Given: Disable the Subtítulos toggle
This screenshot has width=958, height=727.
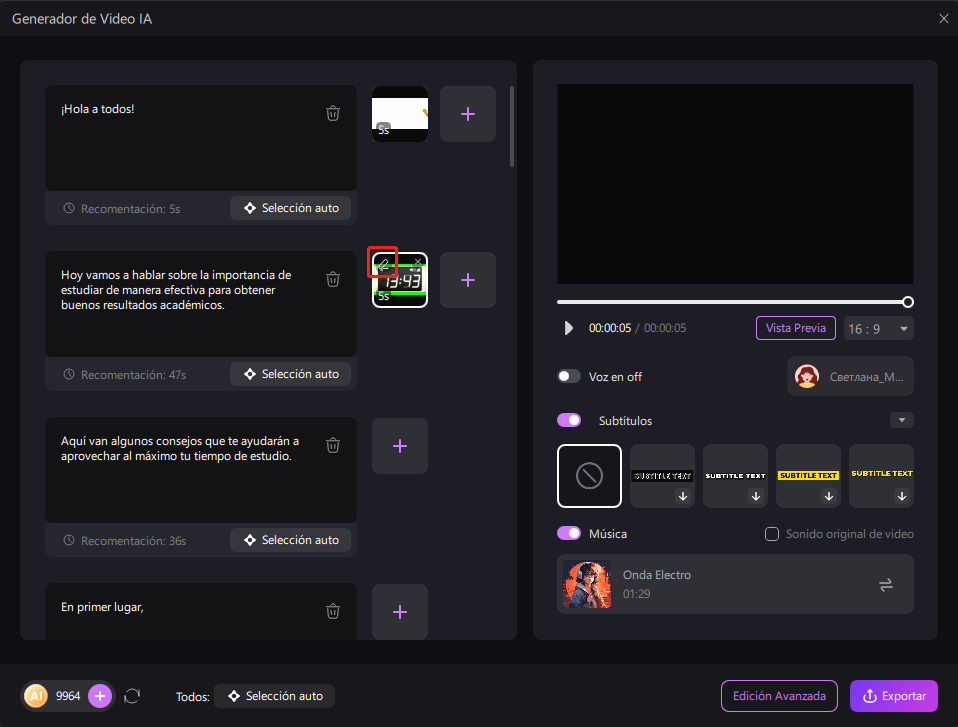Looking at the screenshot, I should click(x=569, y=420).
